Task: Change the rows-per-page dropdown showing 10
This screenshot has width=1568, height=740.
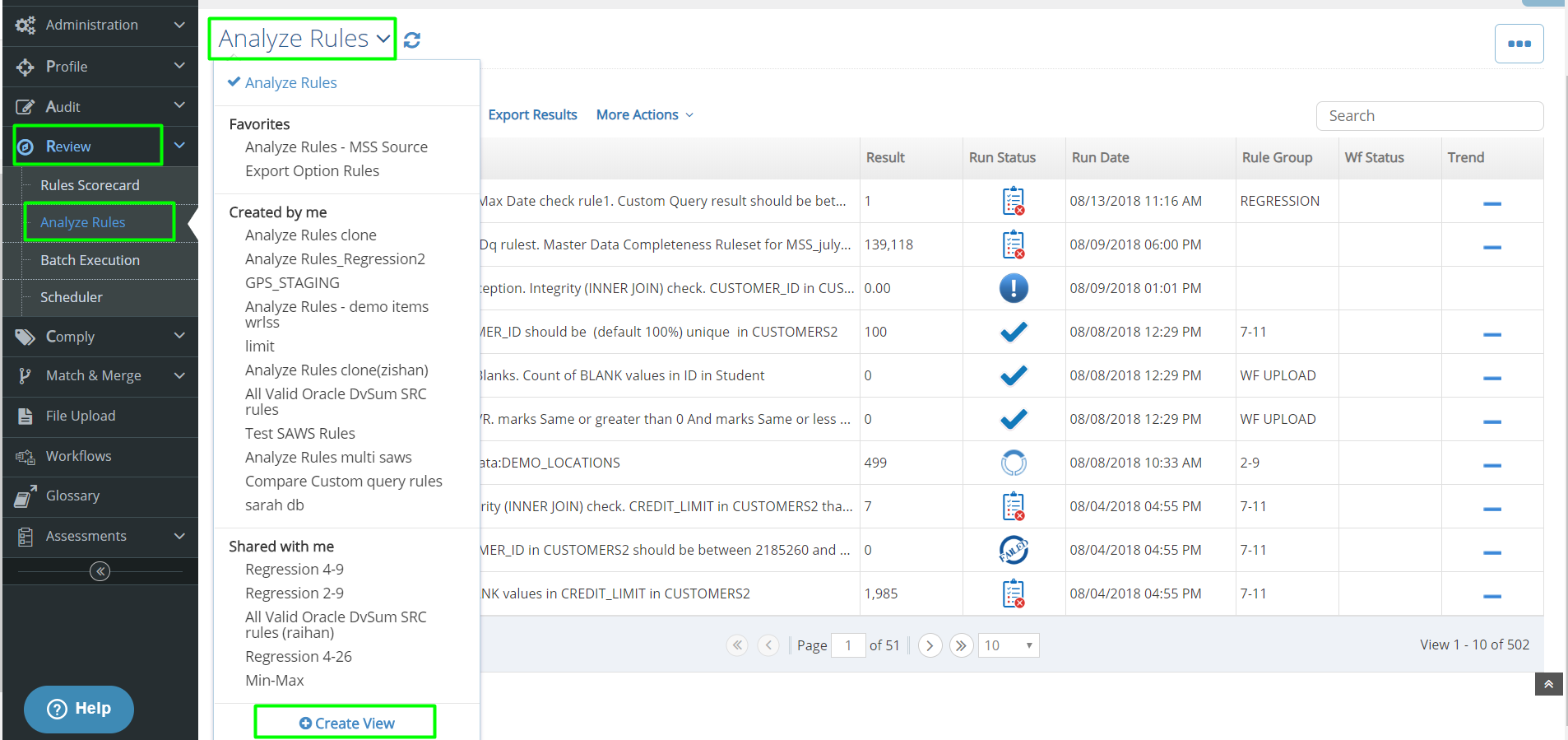Action: pos(1009,645)
